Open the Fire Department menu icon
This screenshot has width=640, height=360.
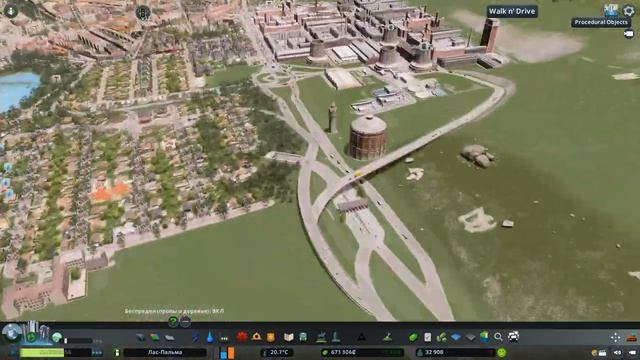coord(256,337)
